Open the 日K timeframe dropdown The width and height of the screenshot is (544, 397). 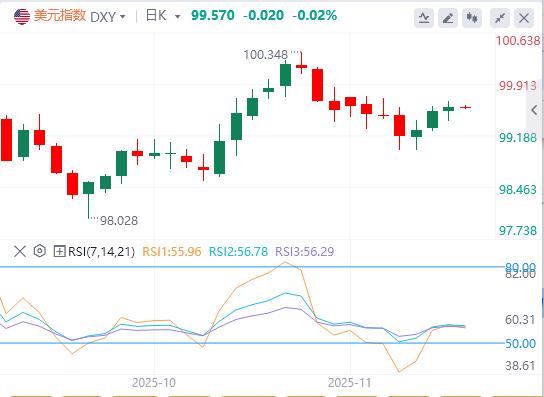tap(163, 16)
